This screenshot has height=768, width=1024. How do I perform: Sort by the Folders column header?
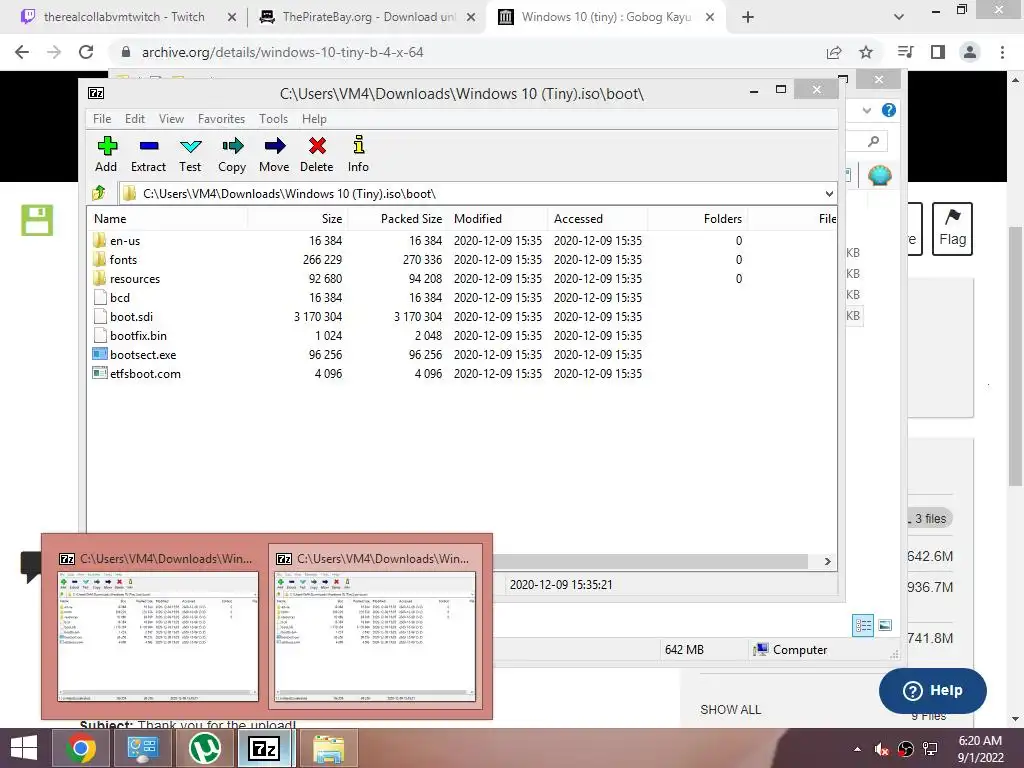tap(697, 219)
